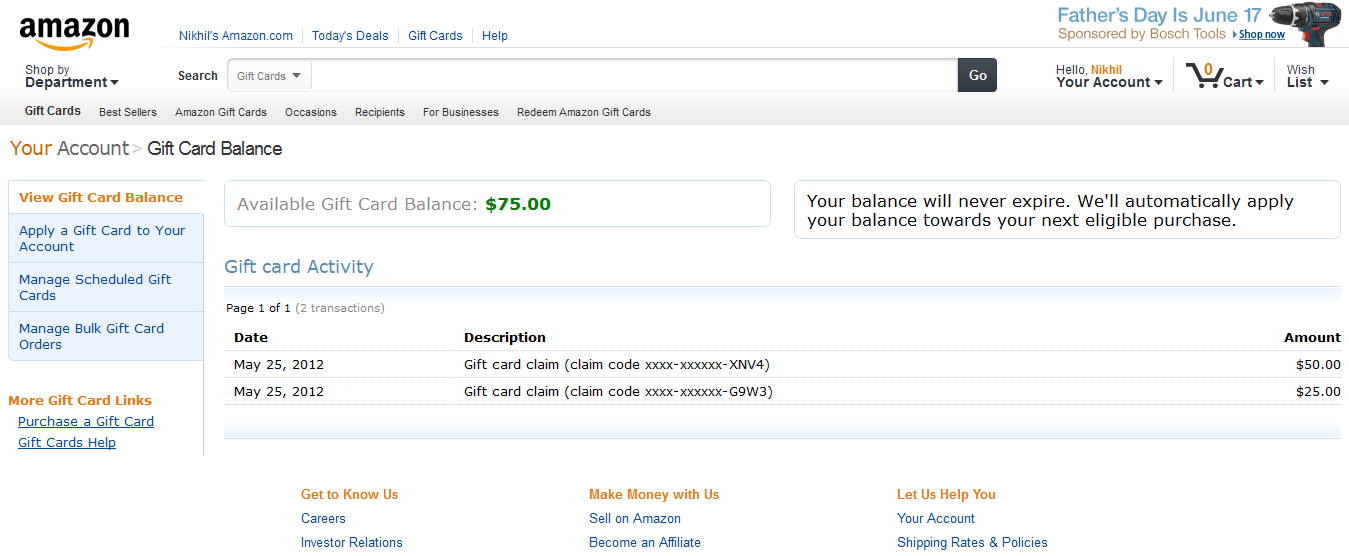This screenshot has height=556, width=1349.
Task: Open Investor Relations footer link
Action: [352, 542]
